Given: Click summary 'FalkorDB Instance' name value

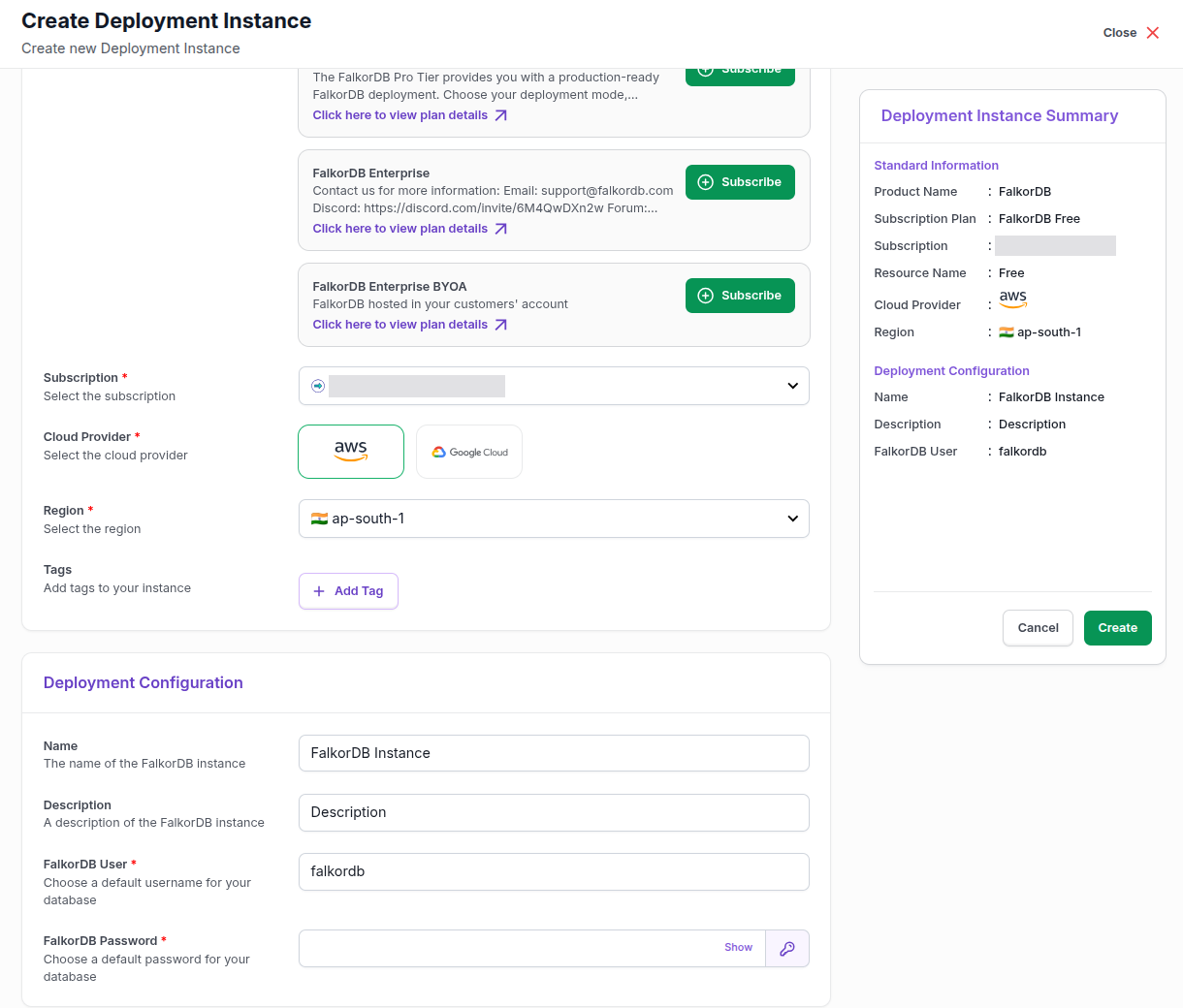Looking at the screenshot, I should [x=1051, y=397].
